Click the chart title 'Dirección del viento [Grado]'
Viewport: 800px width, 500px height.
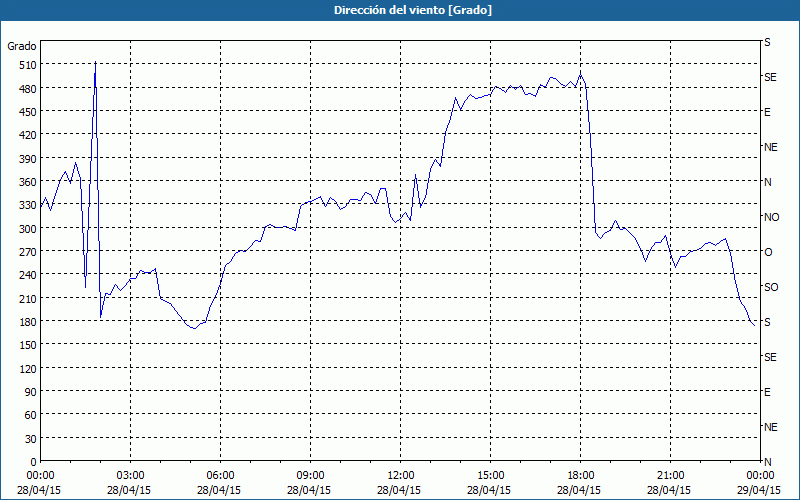[413, 10]
